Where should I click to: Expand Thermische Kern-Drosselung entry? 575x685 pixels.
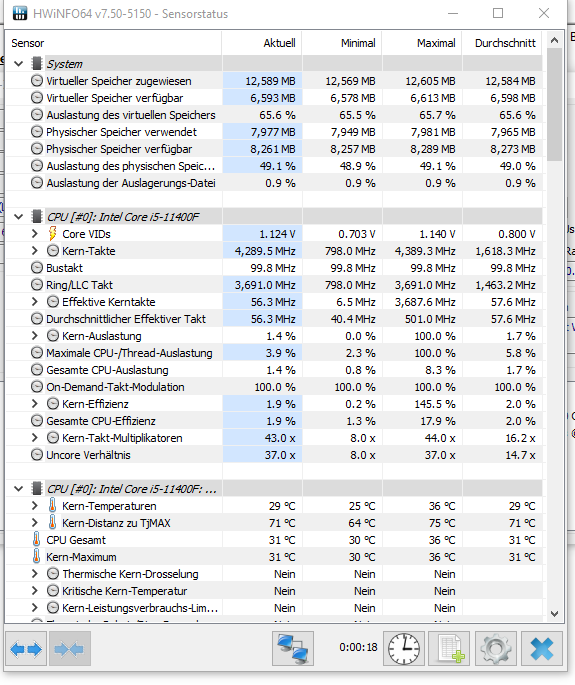click(x=35, y=574)
